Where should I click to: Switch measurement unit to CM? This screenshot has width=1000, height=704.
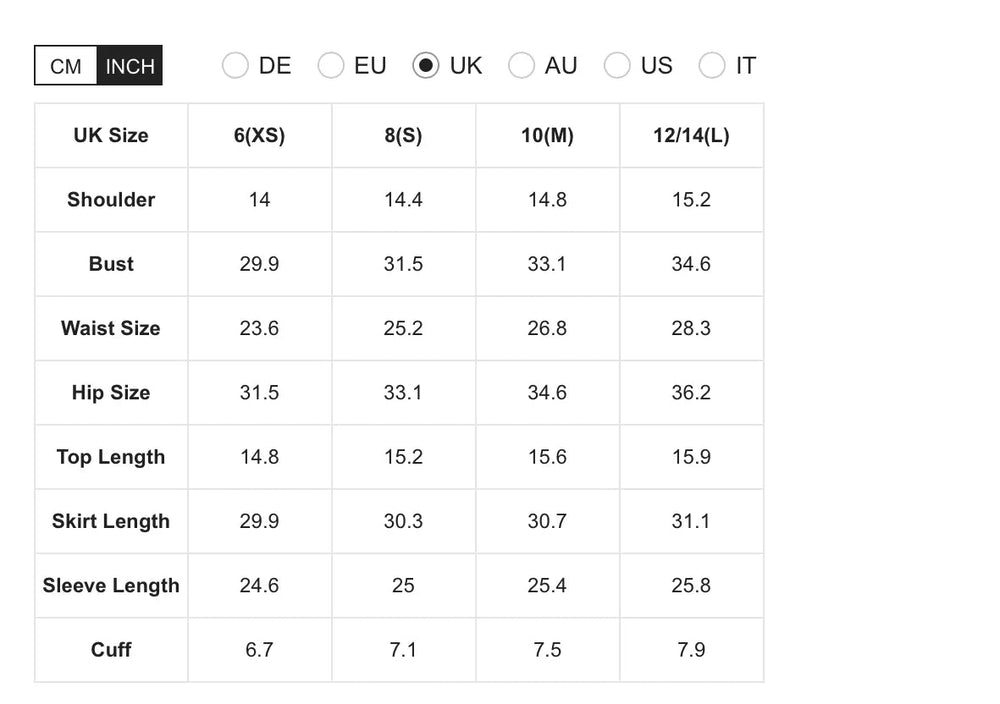tap(66, 66)
